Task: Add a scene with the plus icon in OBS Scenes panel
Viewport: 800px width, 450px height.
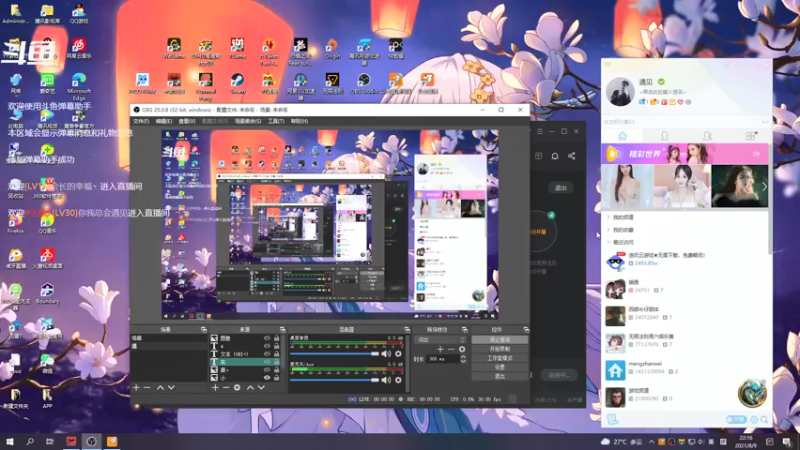Action: pyautogui.click(x=136, y=388)
